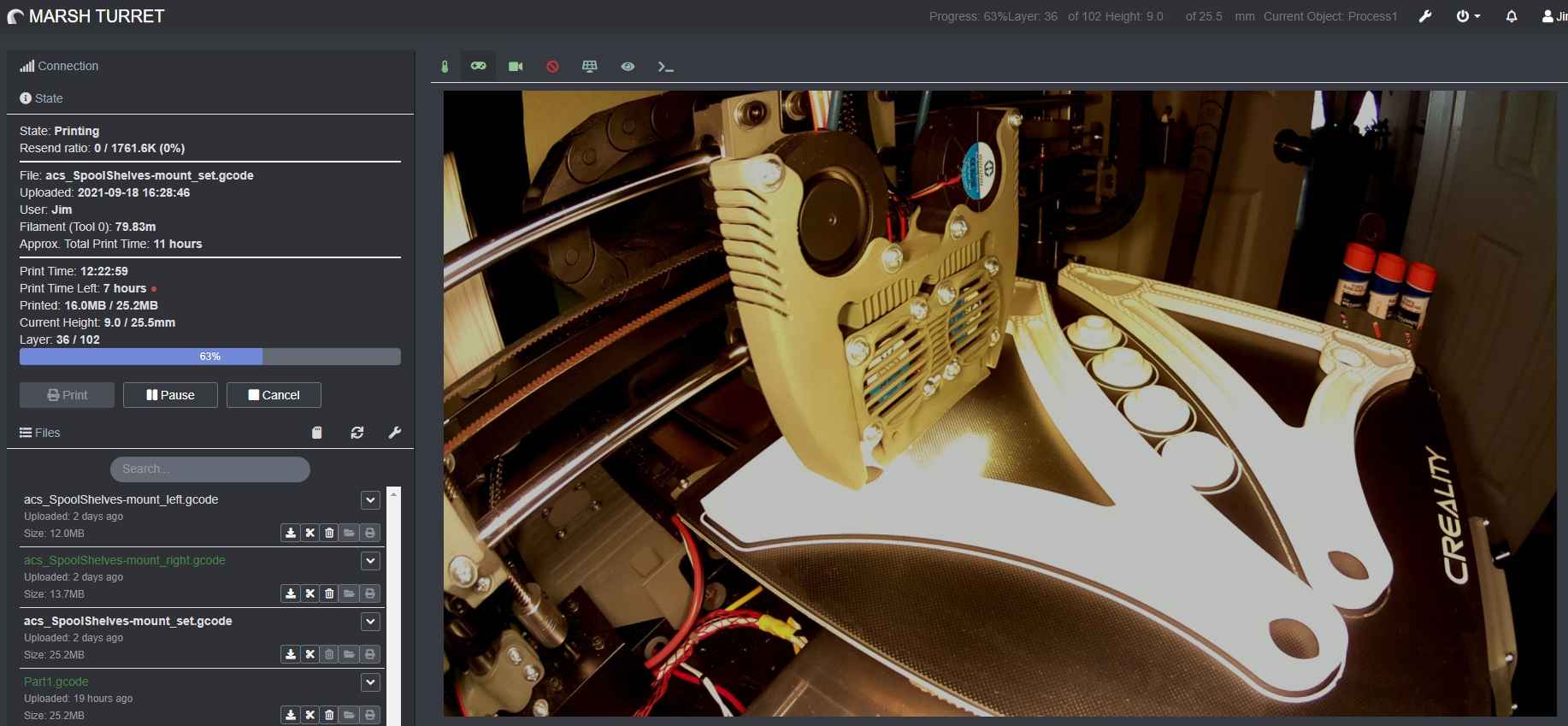Delete the acs_SpoolShelves-mount_right.gcode file
This screenshot has height=726, width=1568.
[x=329, y=593]
